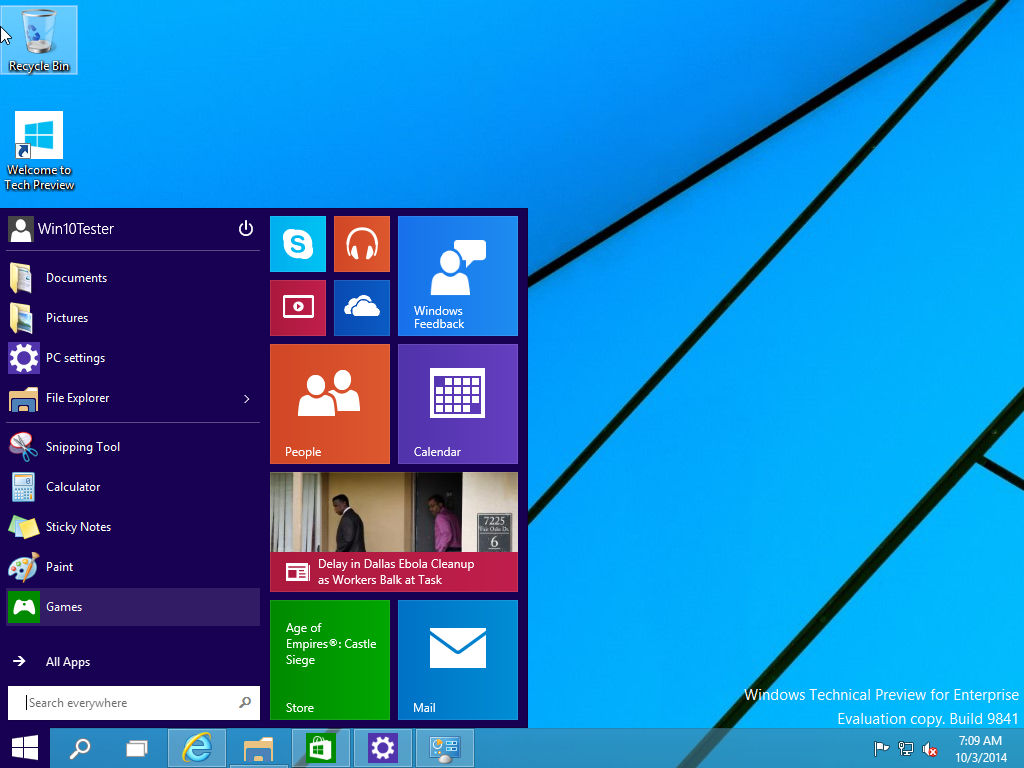The image size is (1024, 768).
Task: Click the Win10Tester account name
Action: (75, 228)
